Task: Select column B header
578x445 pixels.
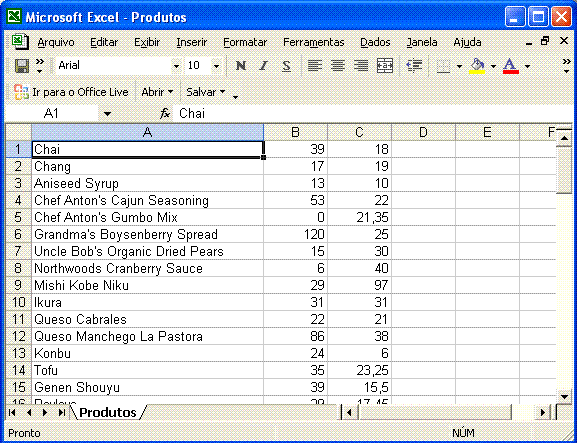Action: [x=295, y=132]
